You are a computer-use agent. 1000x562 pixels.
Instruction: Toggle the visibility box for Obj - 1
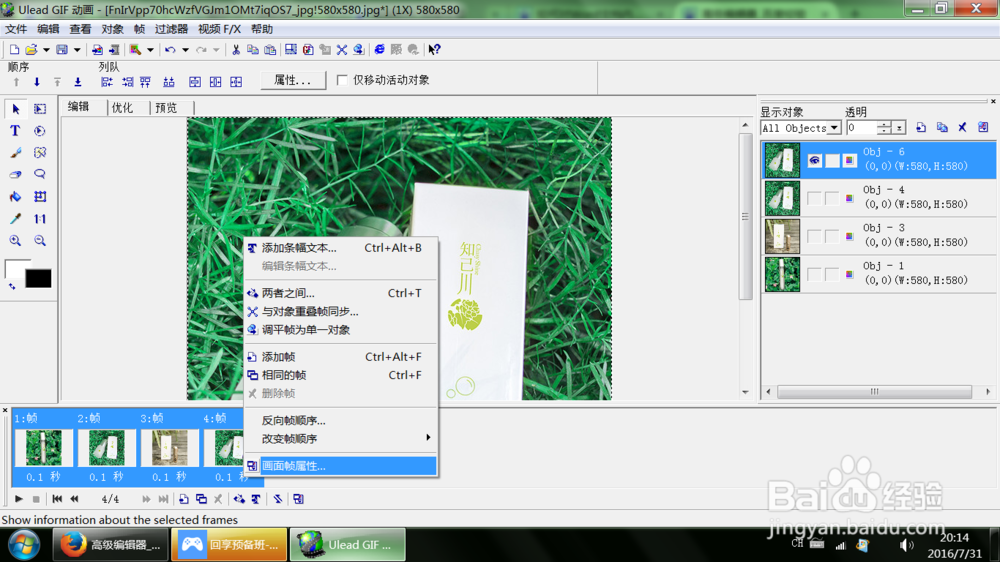[814, 274]
